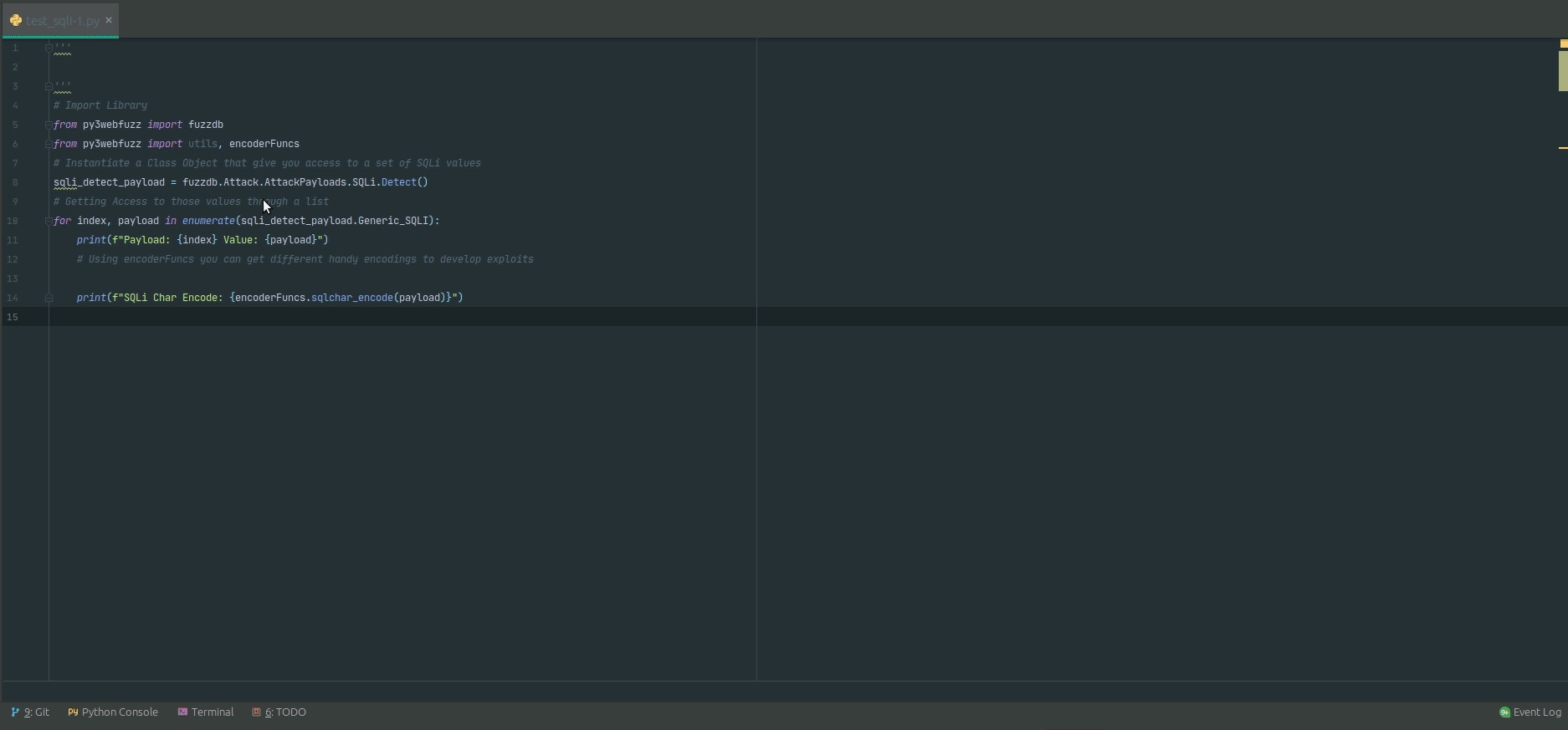Click the yellow warning stripe on the scrollbar
1568x730 pixels.
coord(1563,148)
